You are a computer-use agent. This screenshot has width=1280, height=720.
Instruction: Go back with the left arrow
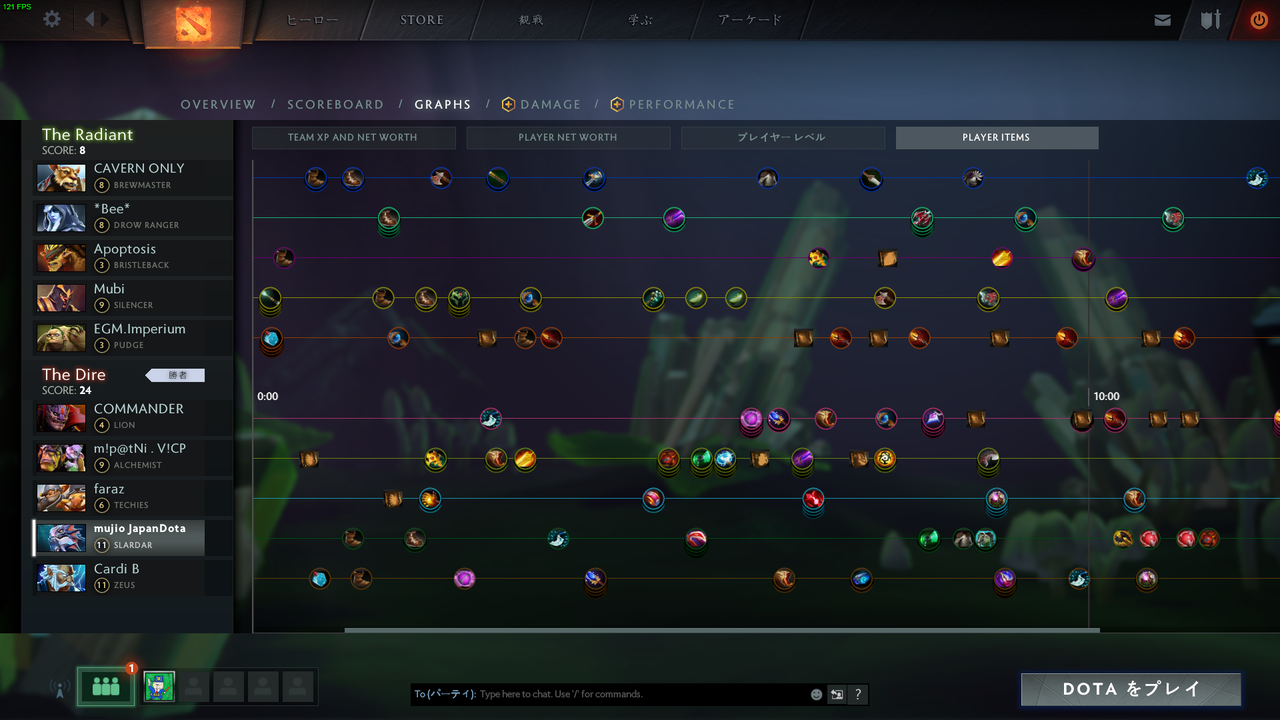[90, 19]
